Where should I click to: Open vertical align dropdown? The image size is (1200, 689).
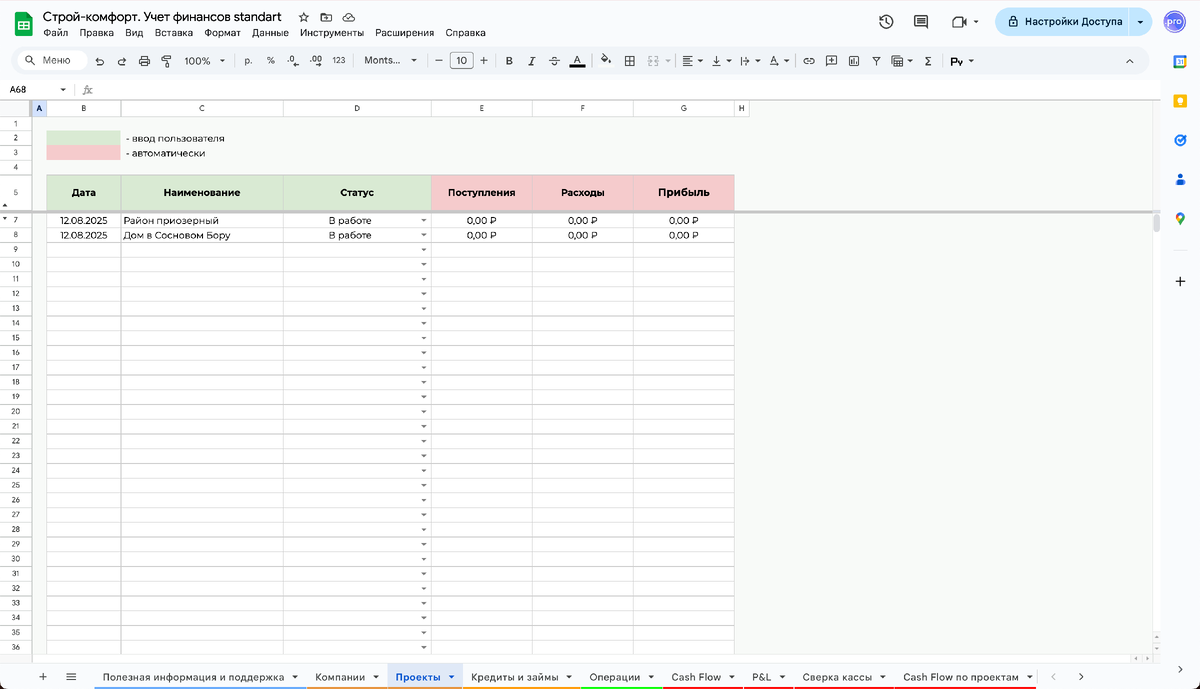[x=722, y=61]
